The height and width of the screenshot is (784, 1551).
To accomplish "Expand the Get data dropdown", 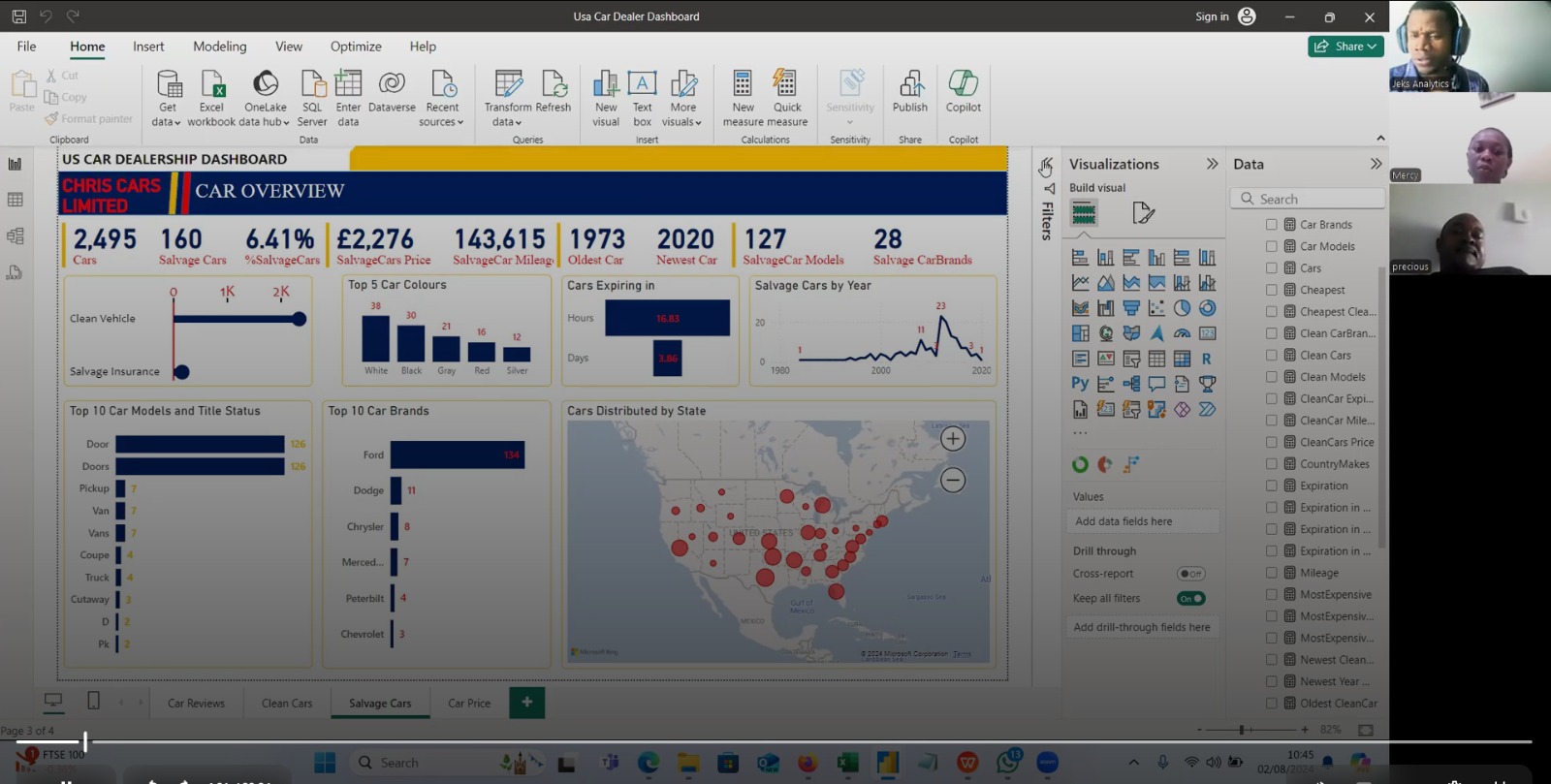I will coord(167,122).
